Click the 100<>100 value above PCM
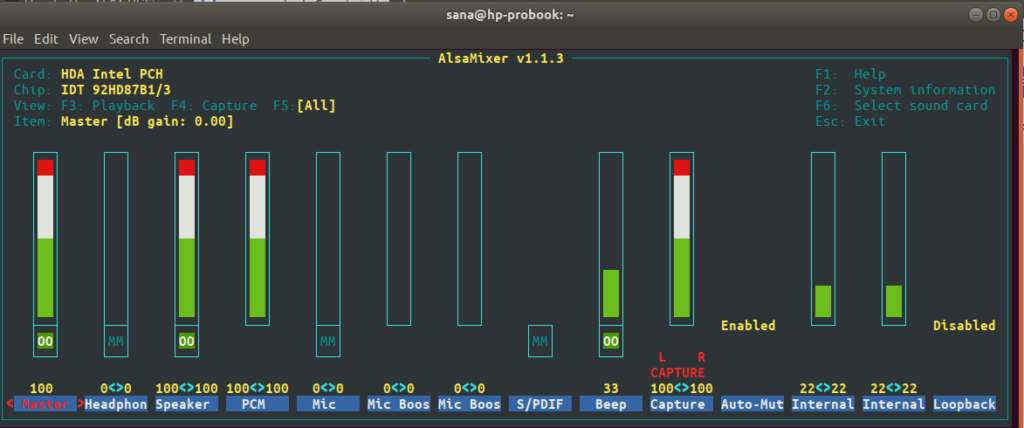 coord(257,389)
